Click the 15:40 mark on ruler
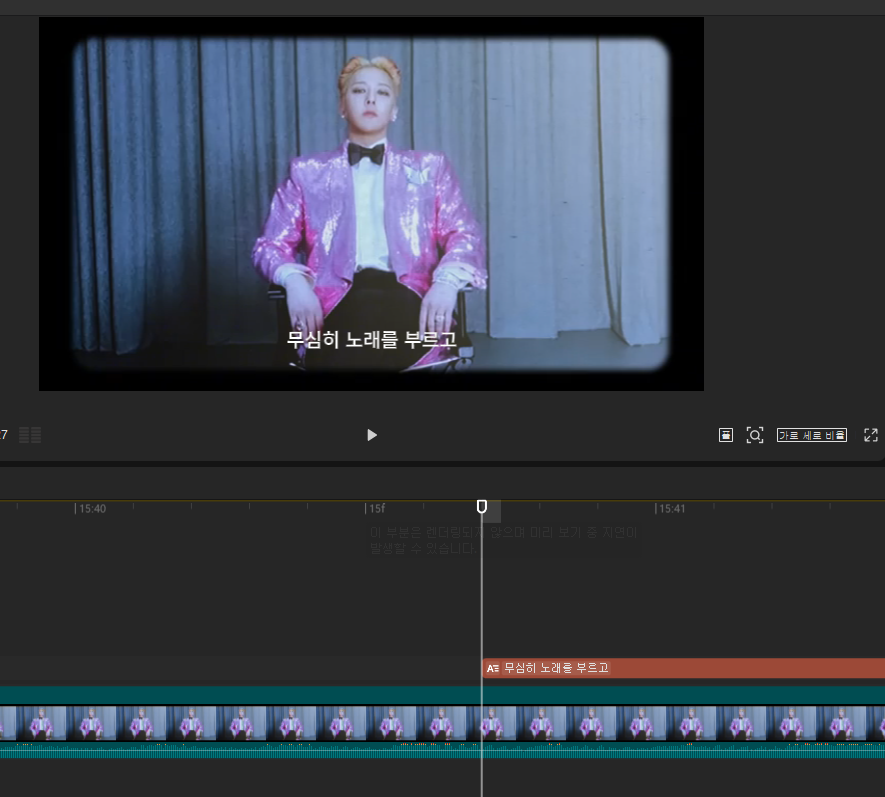The width and height of the screenshot is (885, 797). tap(91, 509)
